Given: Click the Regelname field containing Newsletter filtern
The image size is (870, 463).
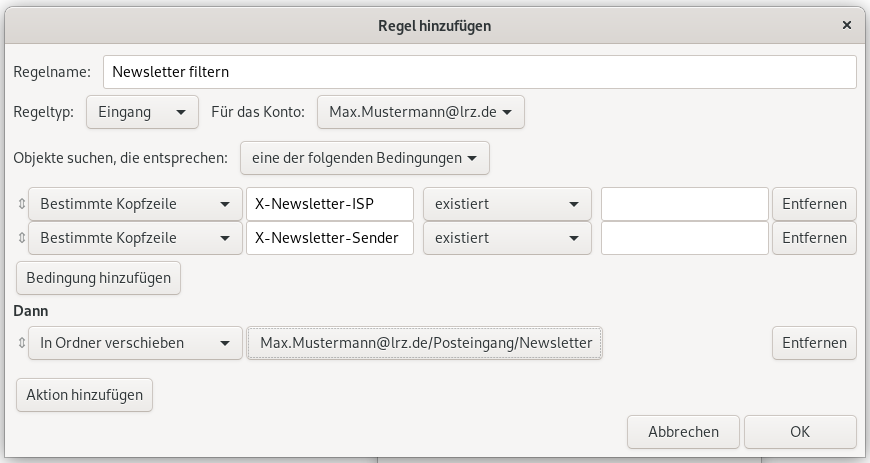Looking at the screenshot, I should point(479,72).
